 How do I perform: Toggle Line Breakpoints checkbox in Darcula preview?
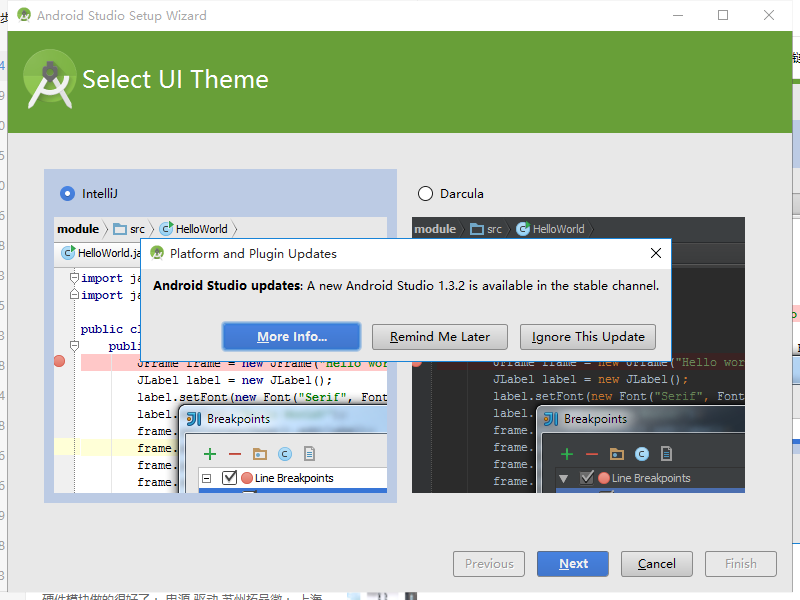[x=587, y=478]
